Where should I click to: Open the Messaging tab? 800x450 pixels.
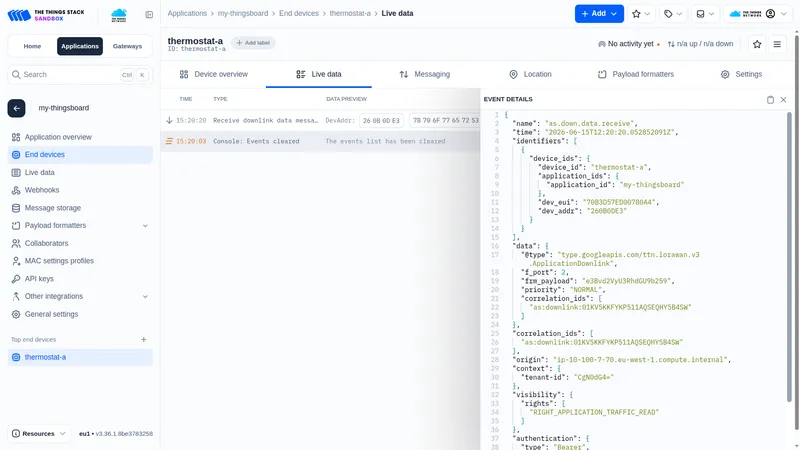coord(424,74)
